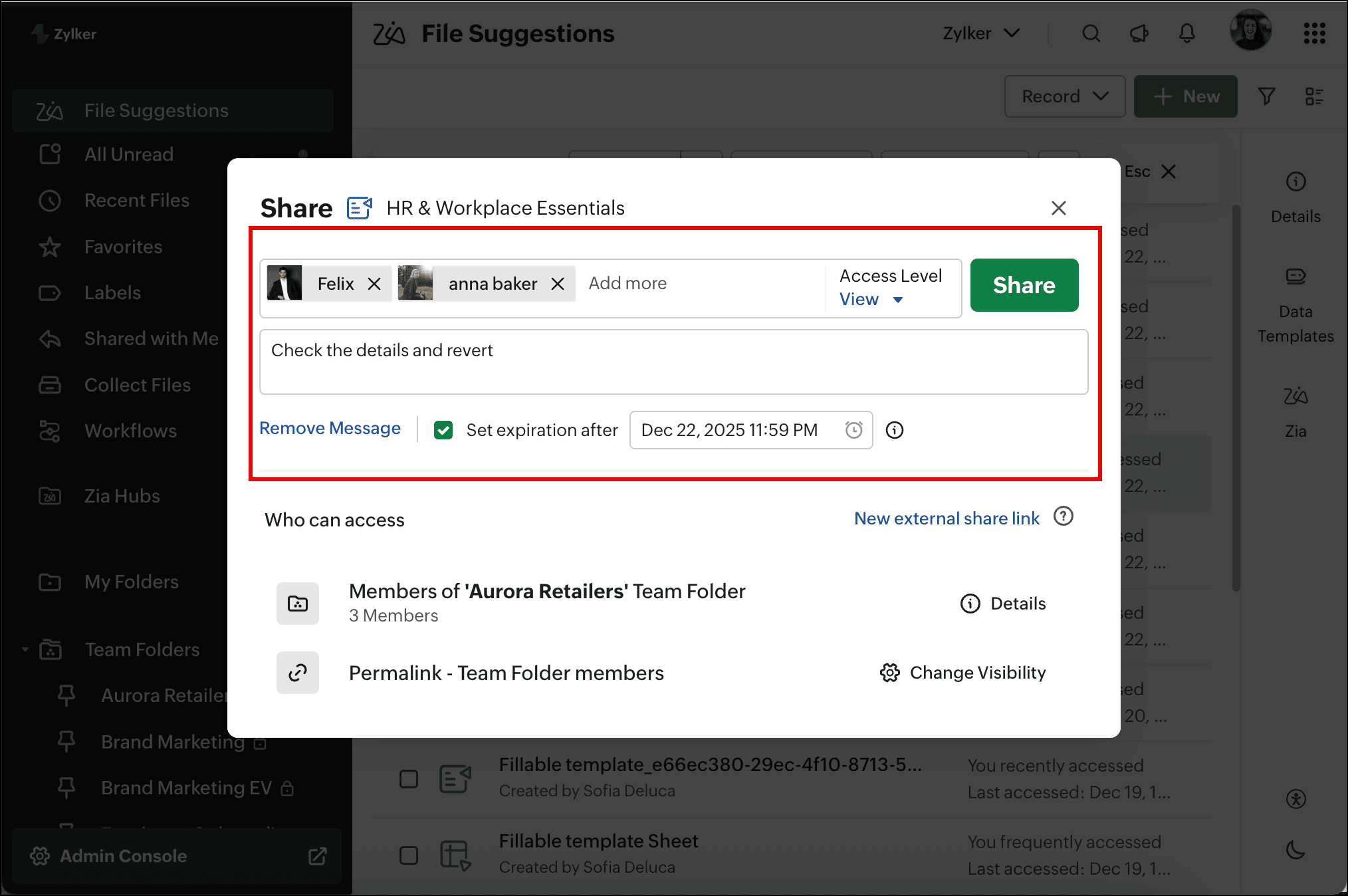Open the announcements megaphone icon
Viewport: 1348px width, 896px height.
[1139, 33]
